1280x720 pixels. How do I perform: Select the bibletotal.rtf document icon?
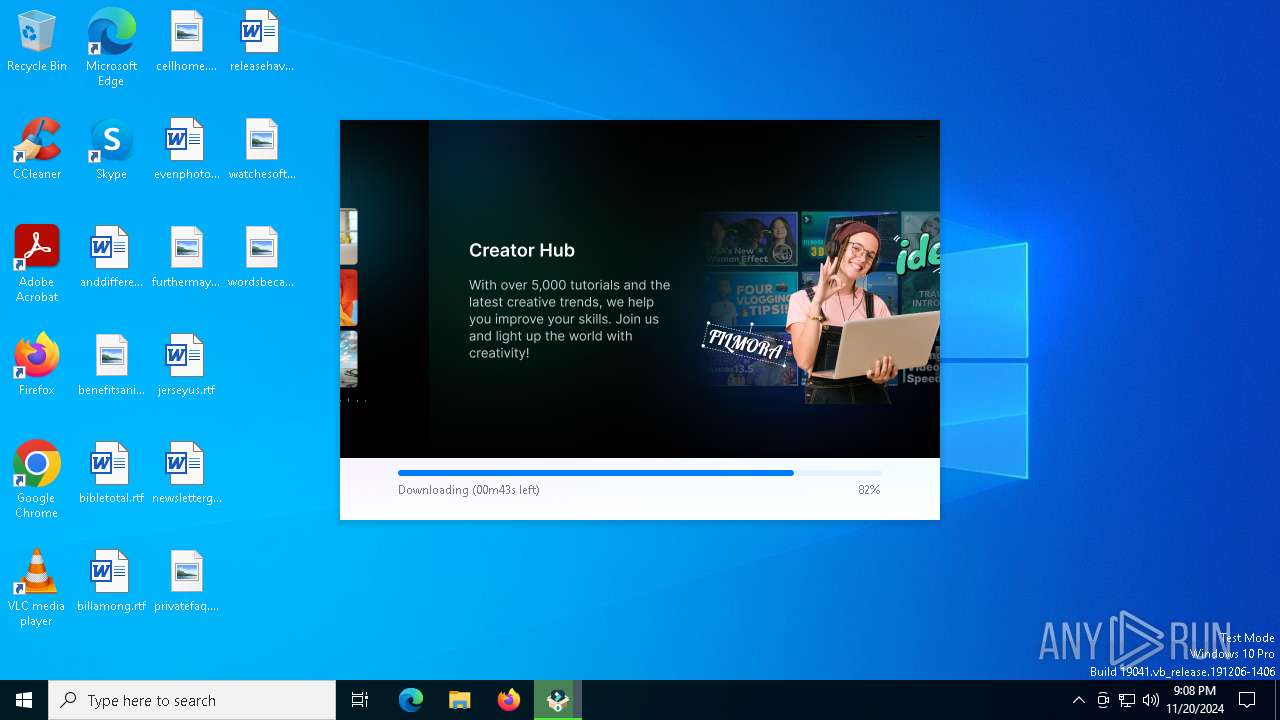pyautogui.click(x=111, y=473)
